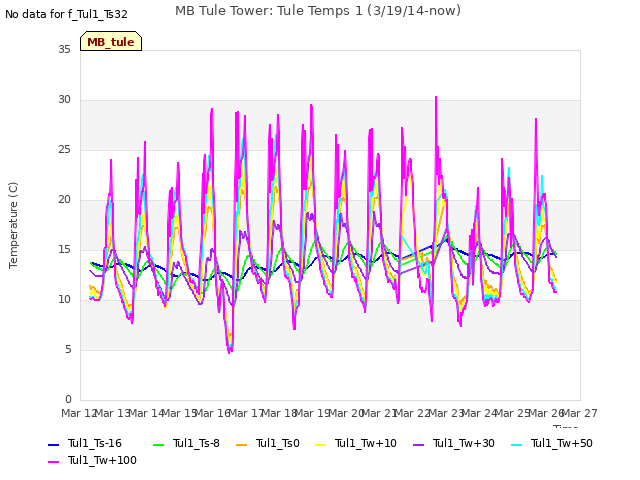640x480 pixels.
Task: Select the Tul1_Tw+30 legend entry
Action: coord(454,443)
